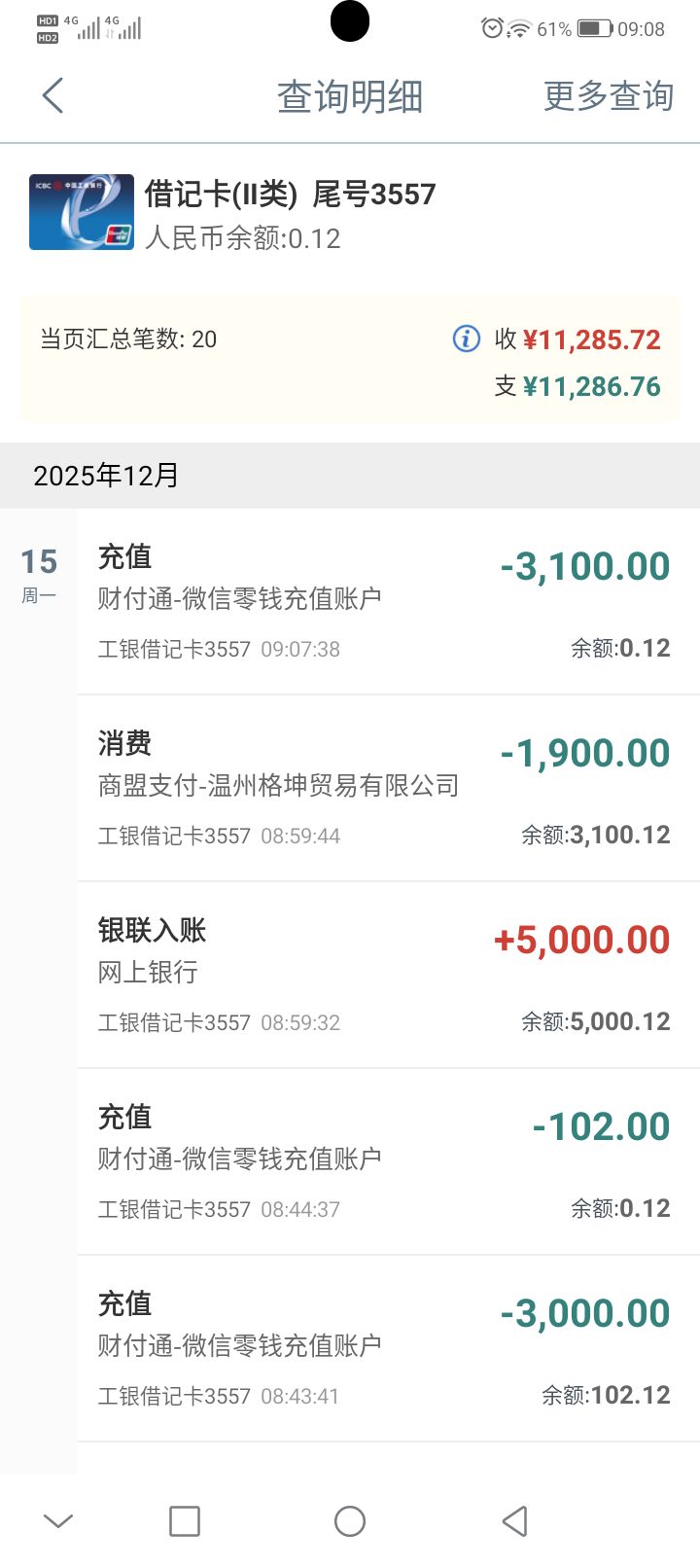Screen dimensions: 700x1568
Task: Collapse navigation bar with down chevron
Action: pos(58,1520)
